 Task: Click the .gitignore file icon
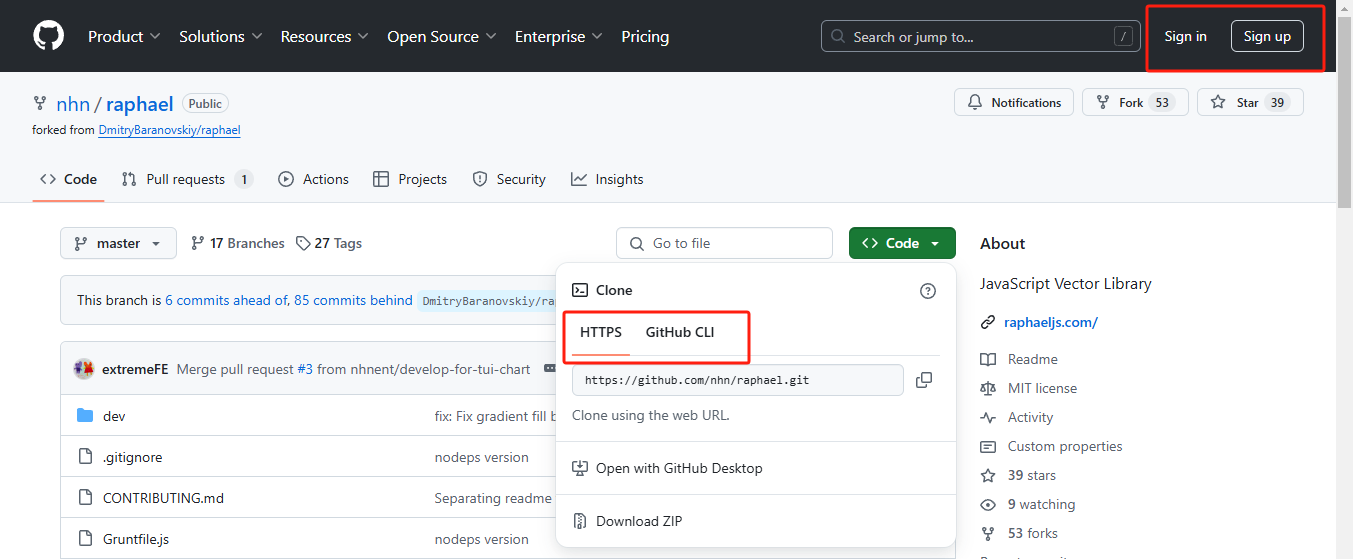point(85,457)
